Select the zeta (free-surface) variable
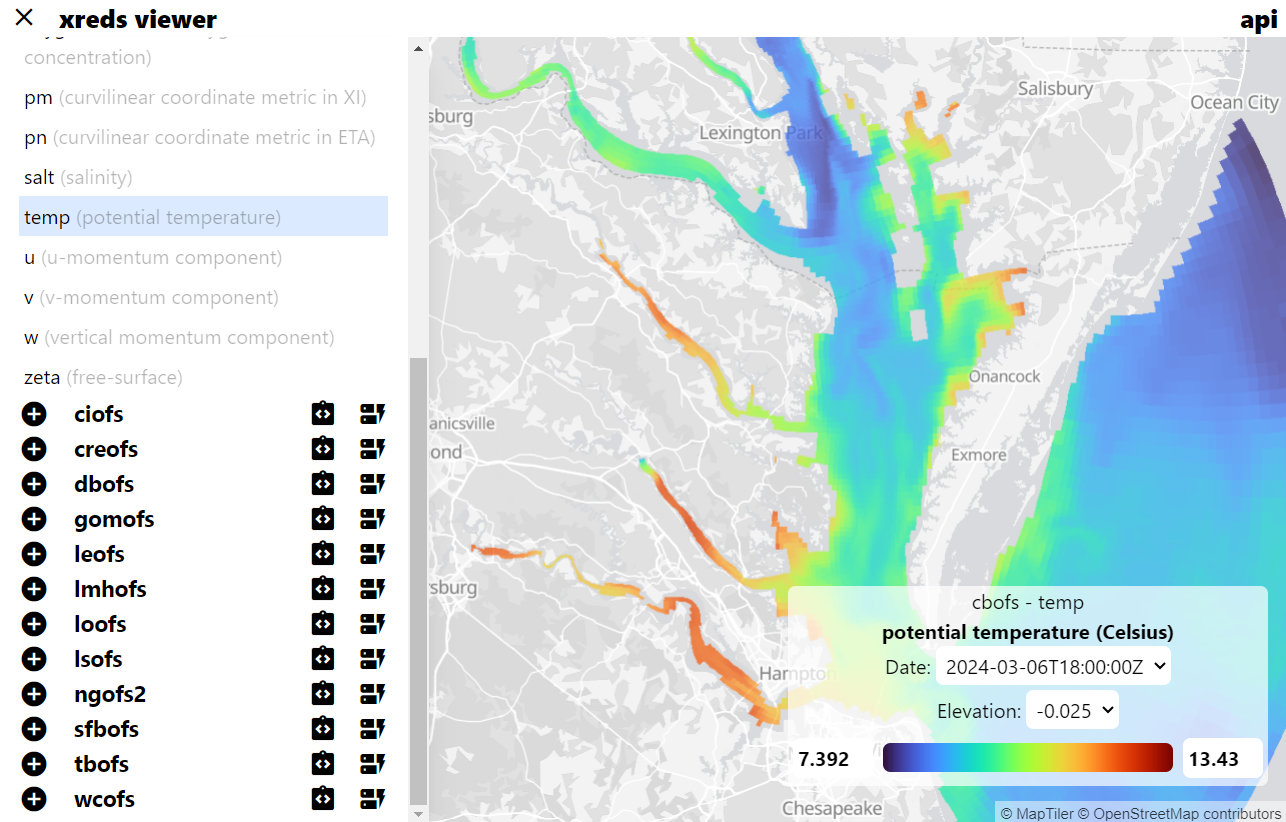 pos(103,377)
